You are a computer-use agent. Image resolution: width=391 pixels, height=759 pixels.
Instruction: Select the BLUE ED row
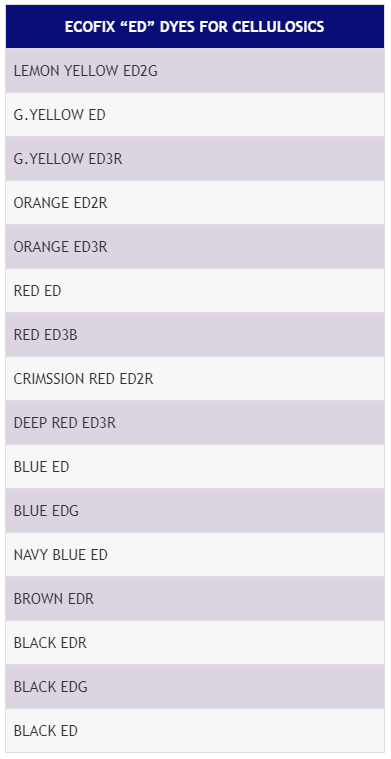coord(195,467)
